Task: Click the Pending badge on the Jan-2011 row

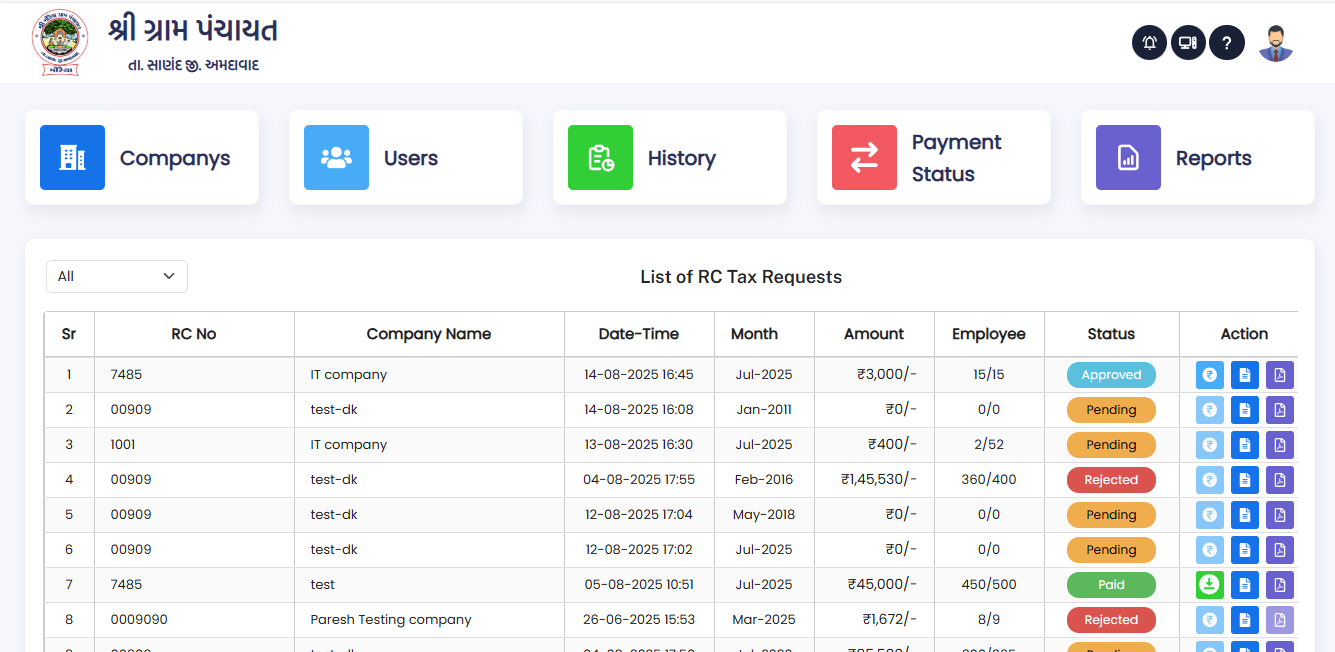Action: click(1111, 409)
